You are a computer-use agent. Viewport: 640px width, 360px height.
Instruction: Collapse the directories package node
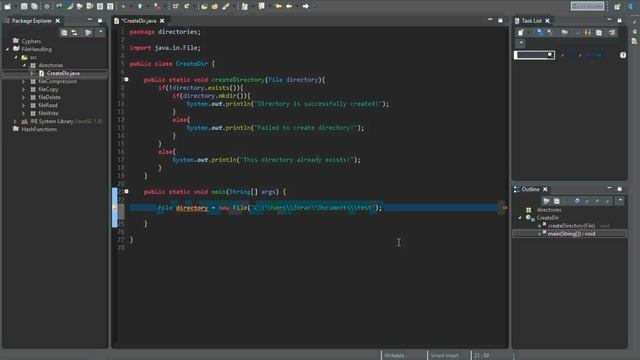coord(24,65)
